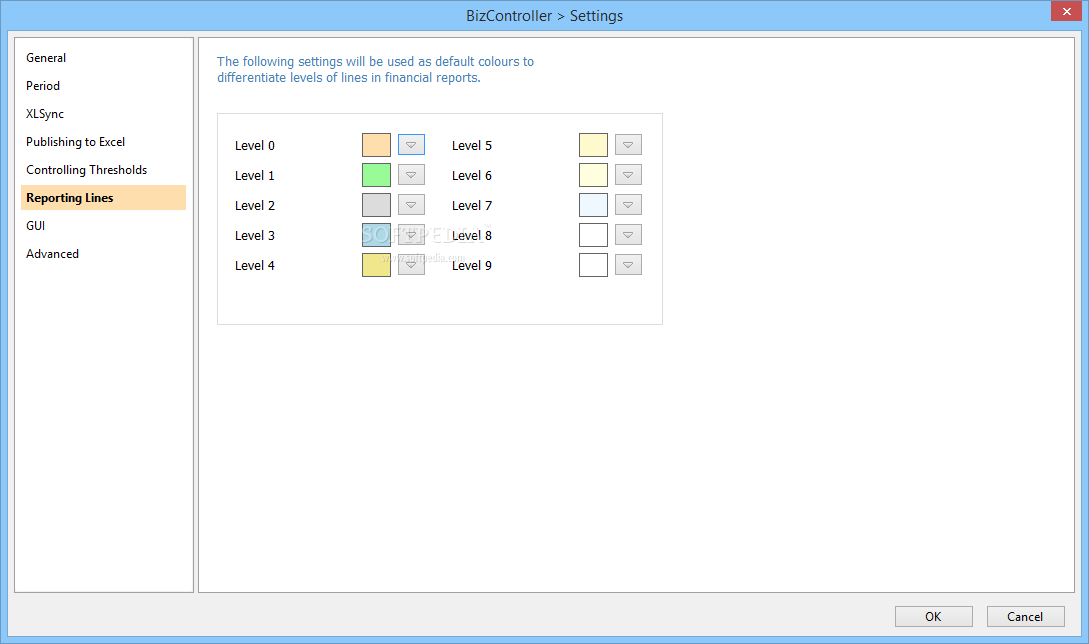The height and width of the screenshot is (644, 1089).
Task: Click the 'Level 7' label text
Action: click(472, 205)
